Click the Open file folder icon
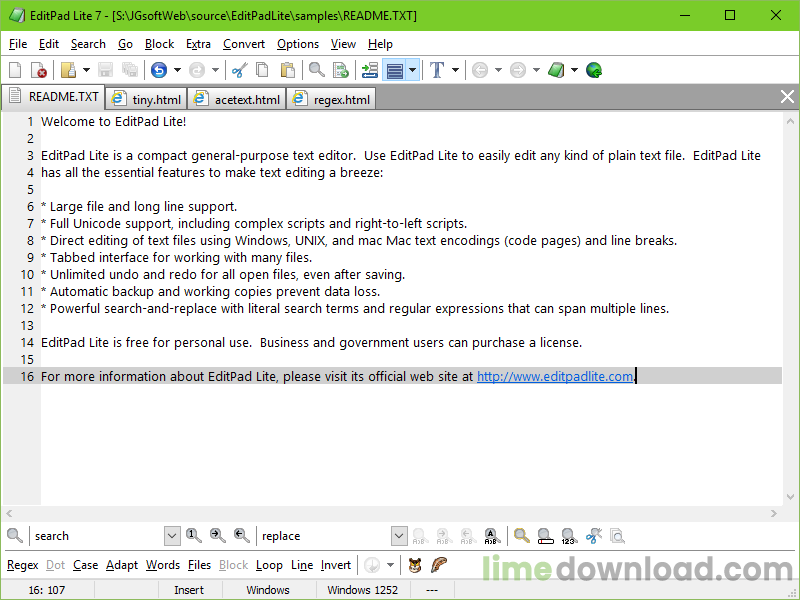The width and height of the screenshot is (800, 600). (68, 70)
